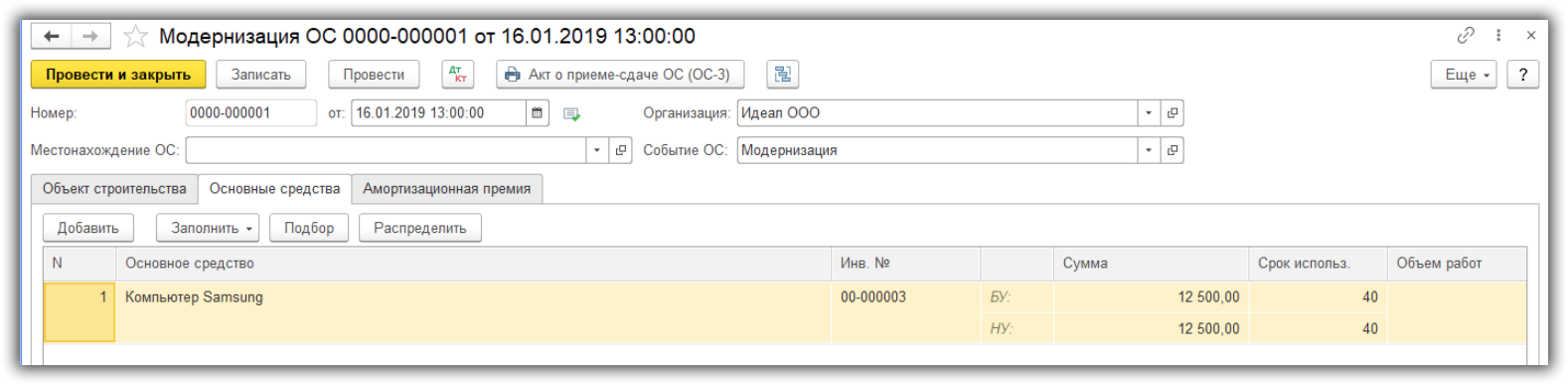Image resolution: width=1568 pixels, height=385 pixels.
Task: Open calendar picker for document date
Action: point(538,113)
